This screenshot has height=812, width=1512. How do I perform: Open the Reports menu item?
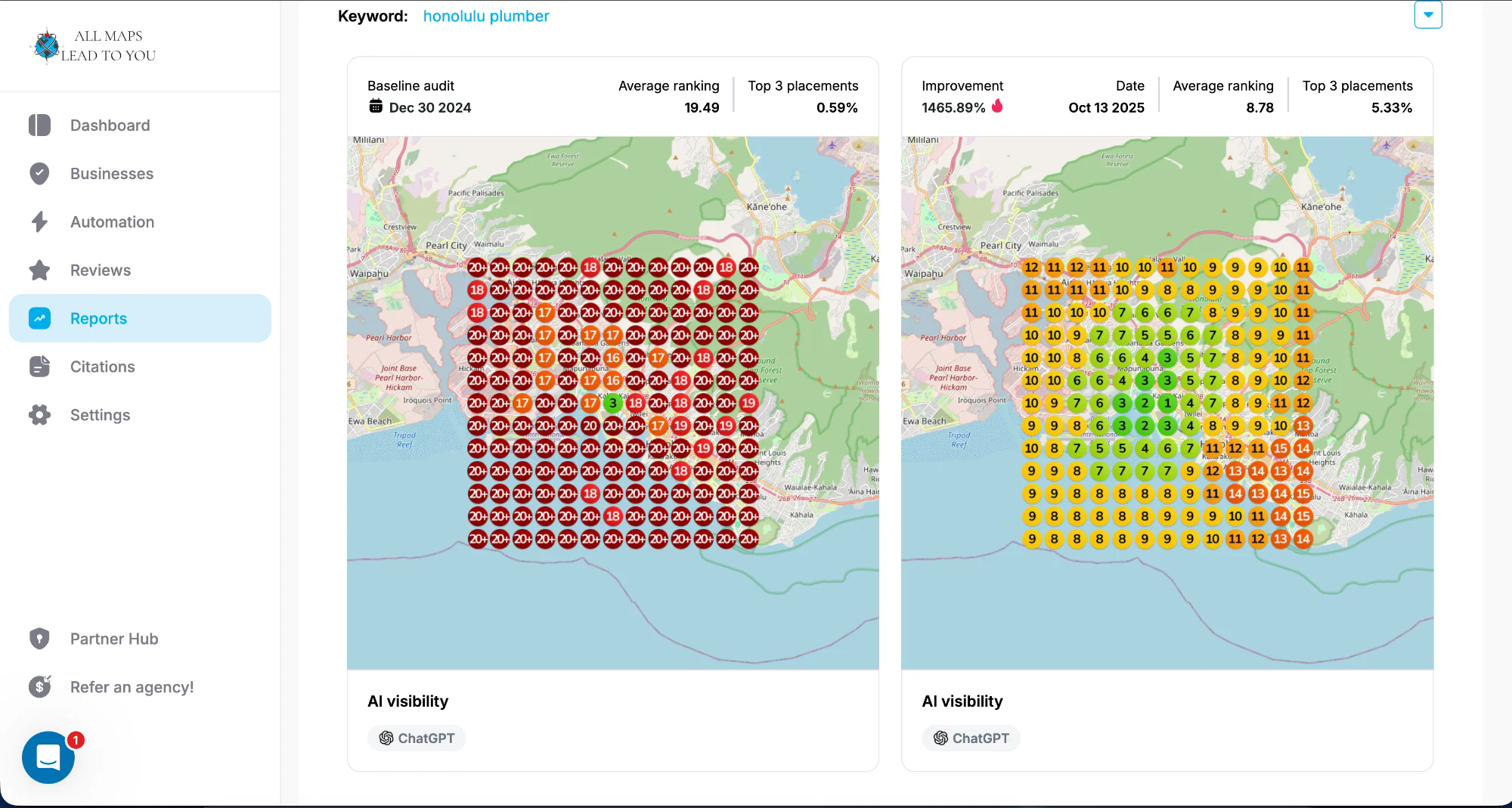98,319
